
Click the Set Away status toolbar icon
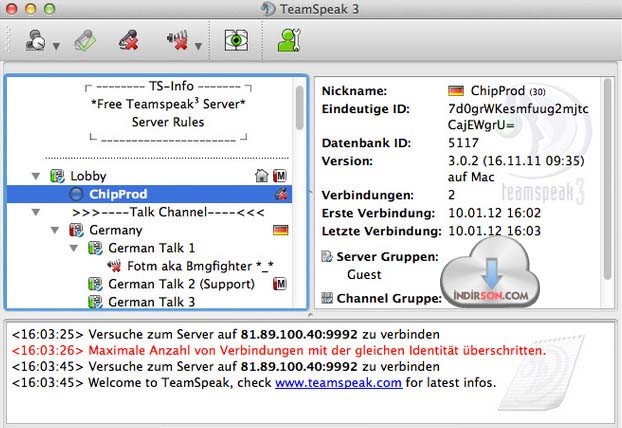click(x=35, y=40)
